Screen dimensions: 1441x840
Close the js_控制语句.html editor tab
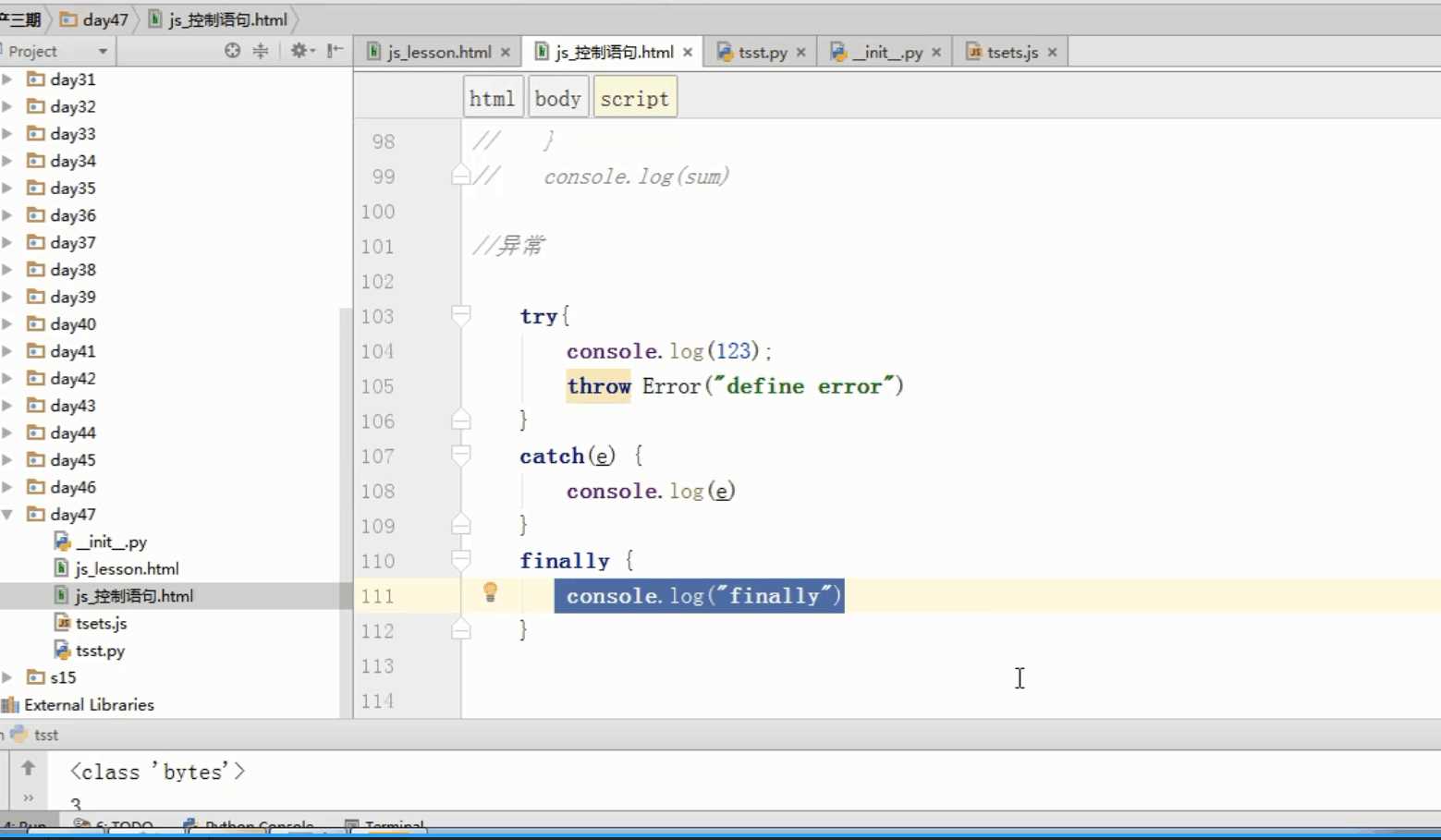[x=688, y=53]
